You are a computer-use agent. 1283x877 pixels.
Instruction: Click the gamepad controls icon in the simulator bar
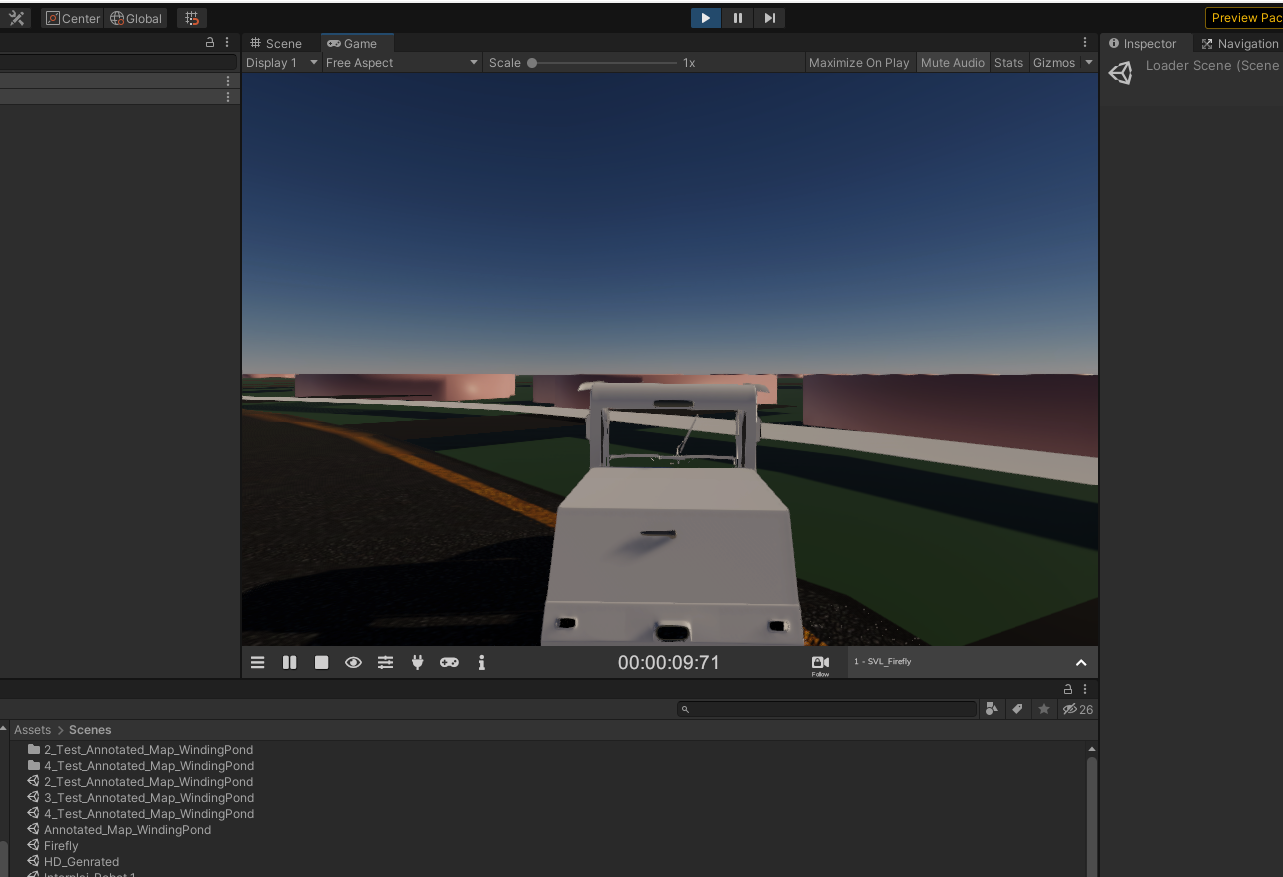(x=449, y=662)
